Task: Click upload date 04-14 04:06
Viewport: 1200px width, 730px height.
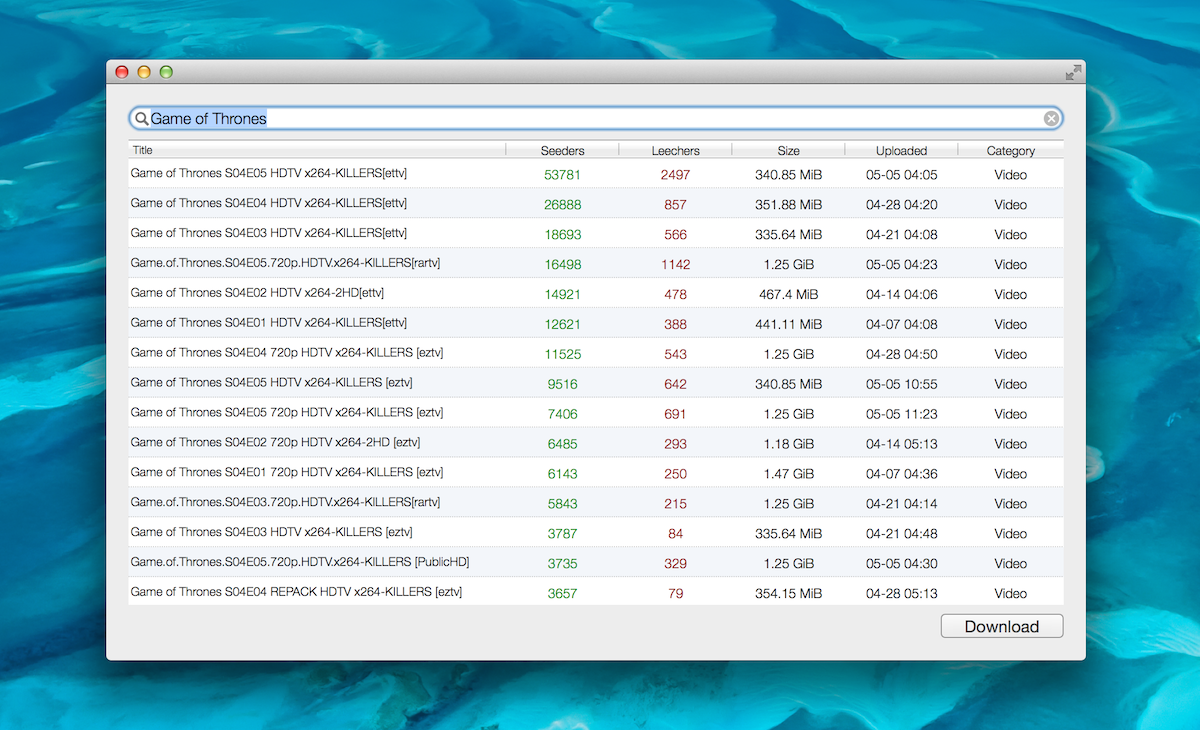Action: pyautogui.click(x=902, y=295)
